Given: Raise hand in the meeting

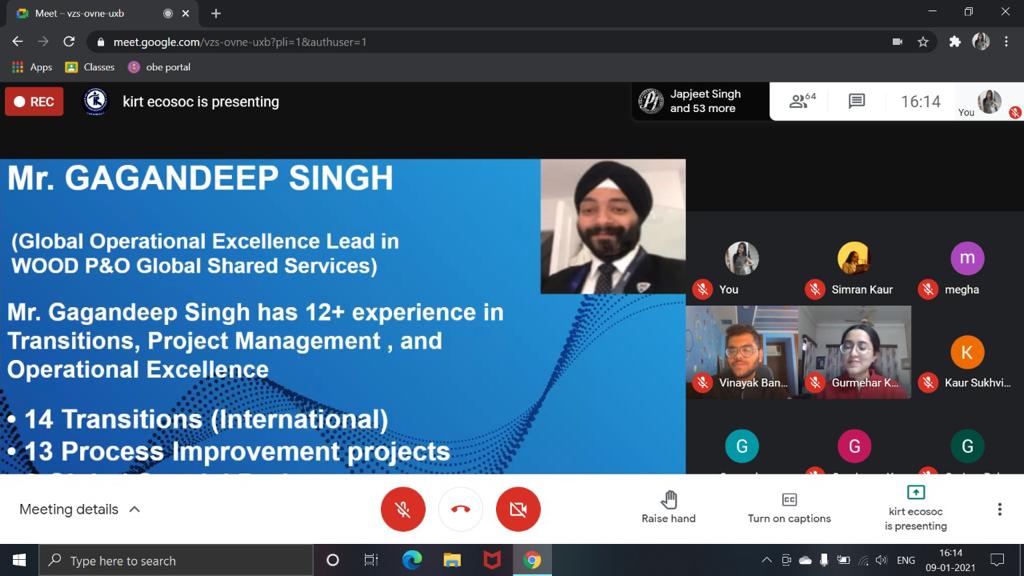Looking at the screenshot, I should (668, 508).
